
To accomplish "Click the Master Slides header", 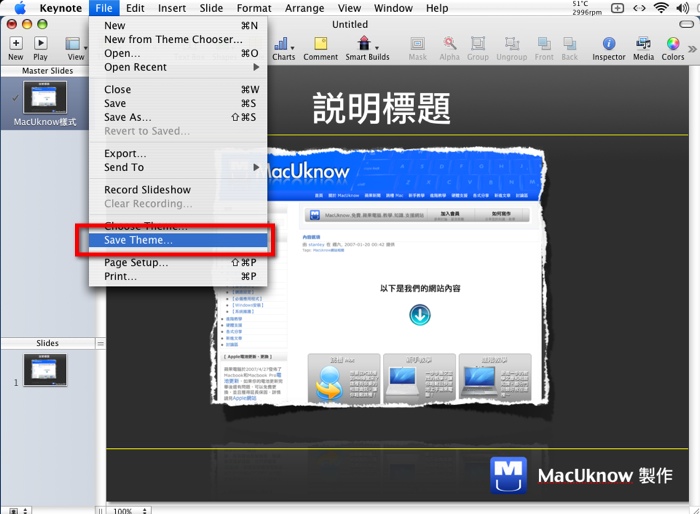I will click(48, 71).
